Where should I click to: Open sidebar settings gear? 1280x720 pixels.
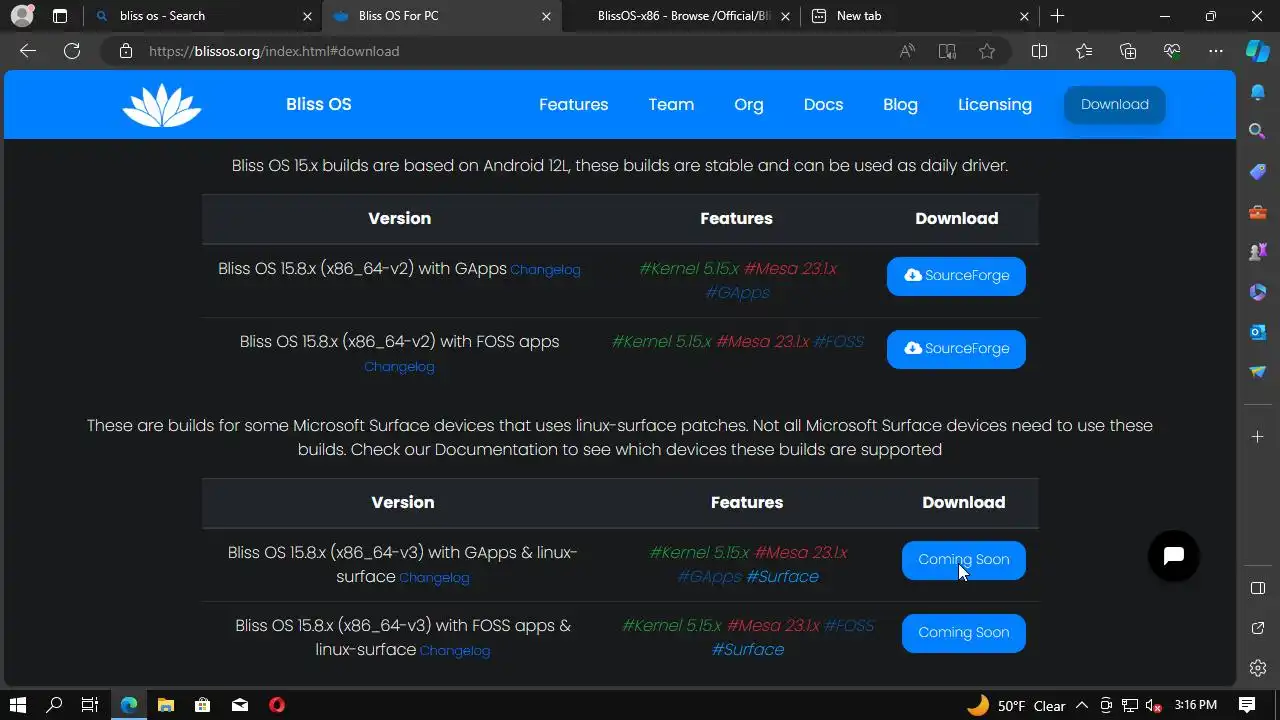1258,668
